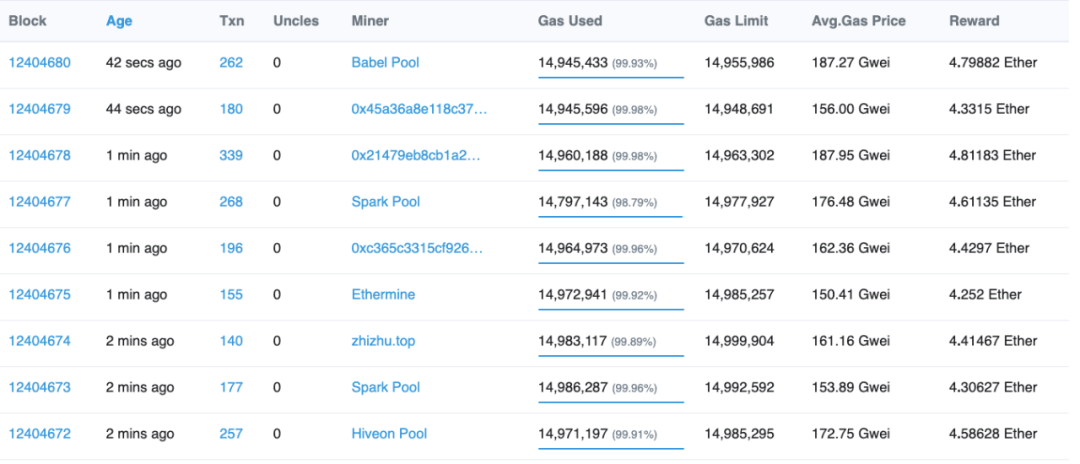Open 257 transactions for block 12404672

231,434
